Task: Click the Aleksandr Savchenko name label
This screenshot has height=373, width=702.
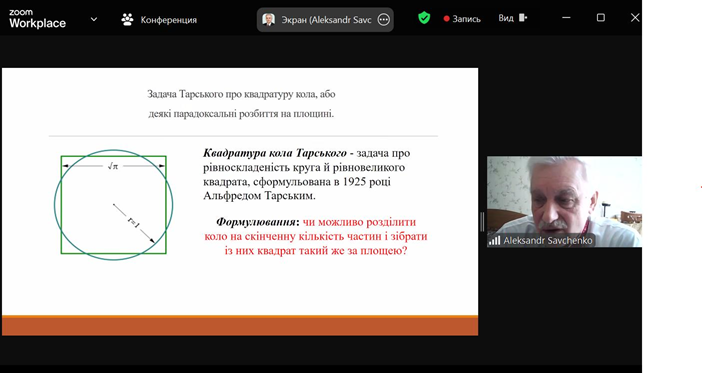Action: [548, 240]
